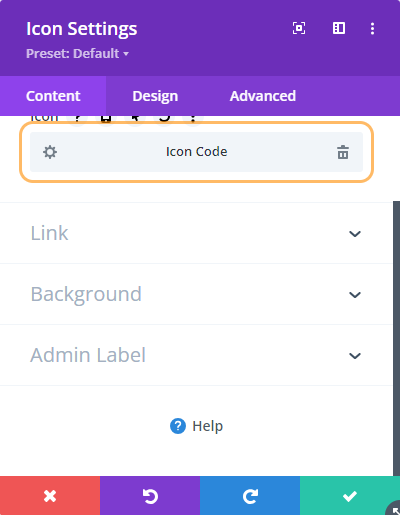The height and width of the screenshot is (515, 400).
Task: Open the three-dot more options menu
Action: (x=372, y=28)
